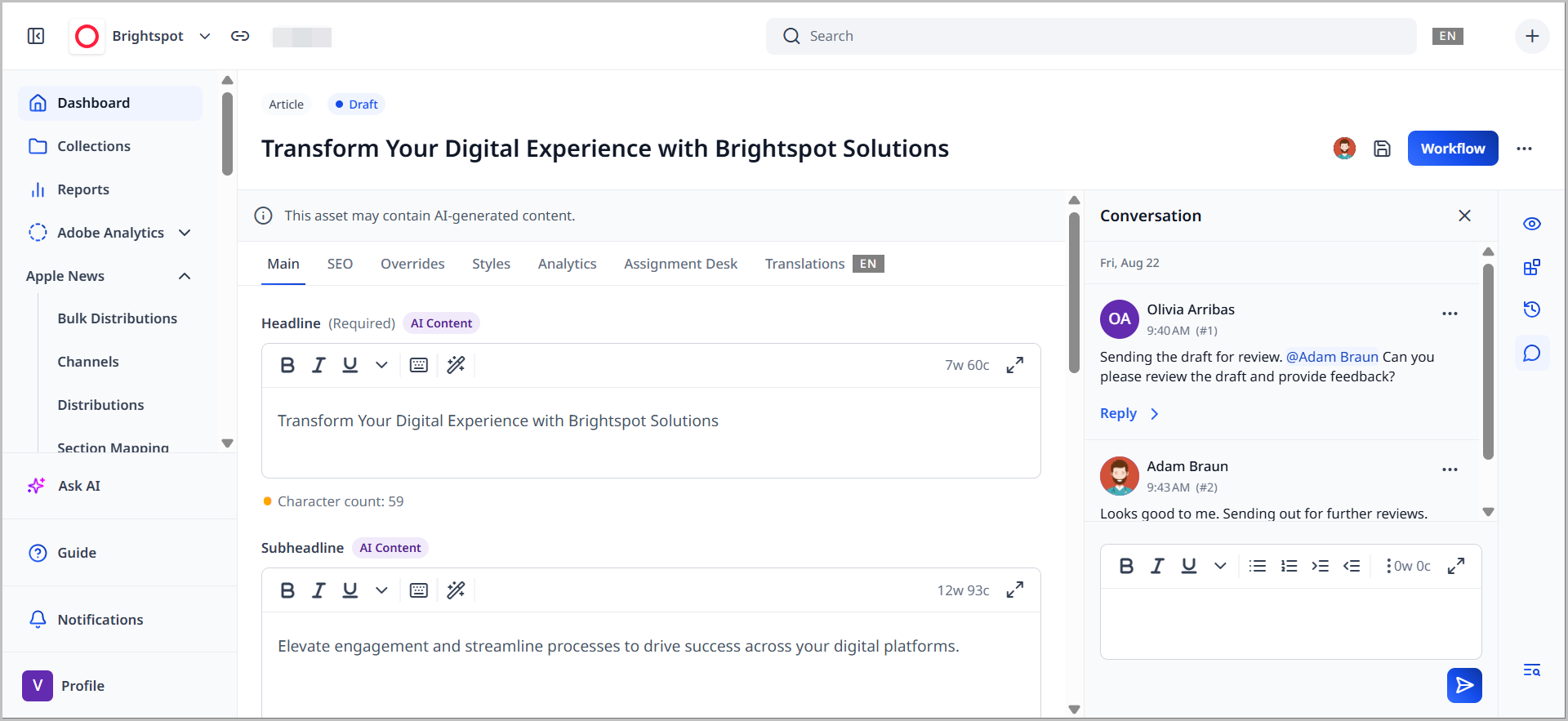
Task: Open revision history icon in right rail
Action: (x=1532, y=309)
